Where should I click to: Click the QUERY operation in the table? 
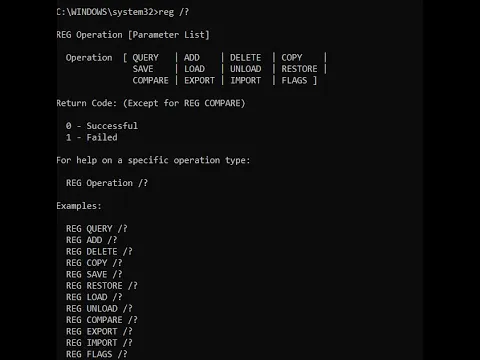coord(146,58)
